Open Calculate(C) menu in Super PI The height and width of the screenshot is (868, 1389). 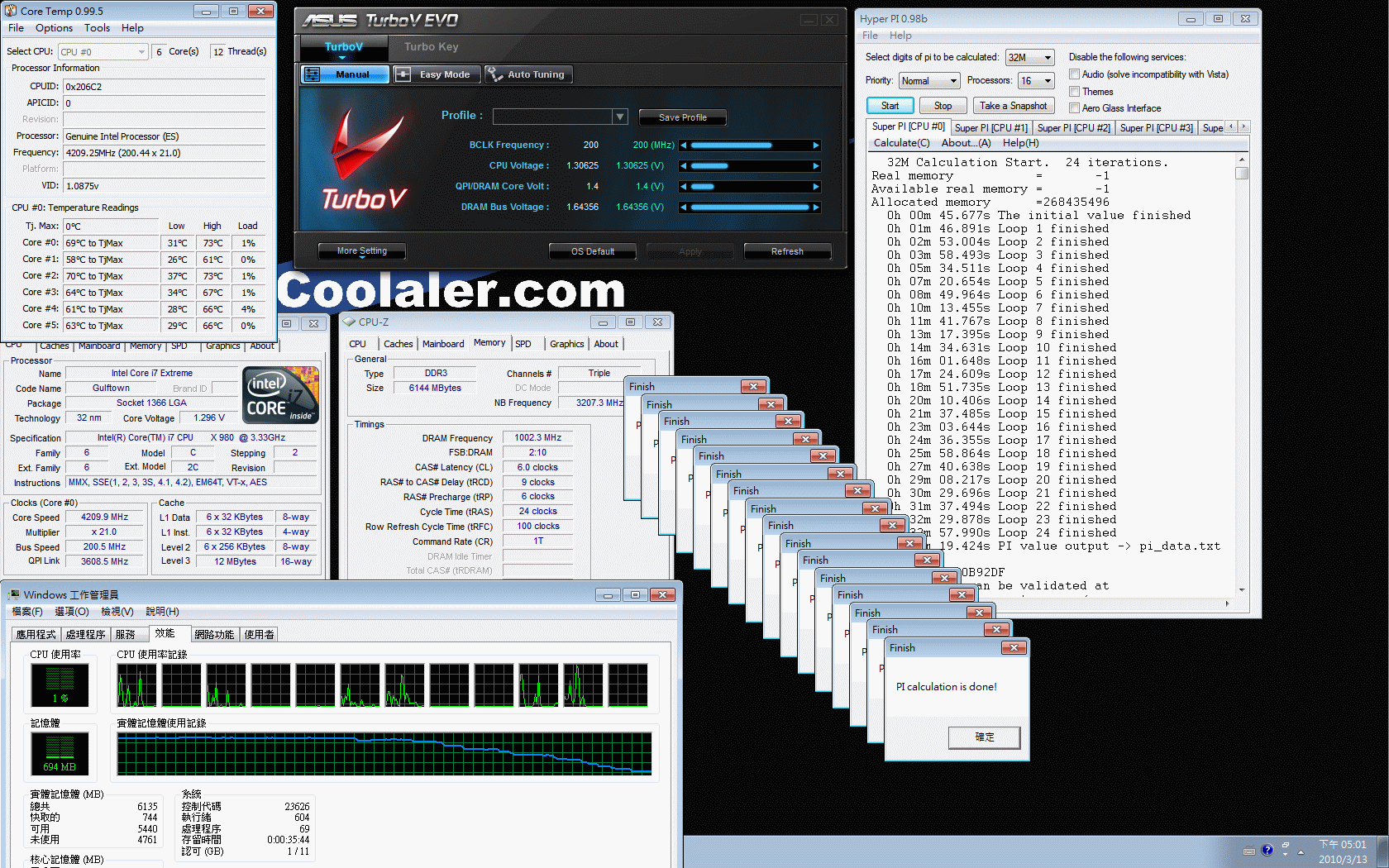(901, 143)
